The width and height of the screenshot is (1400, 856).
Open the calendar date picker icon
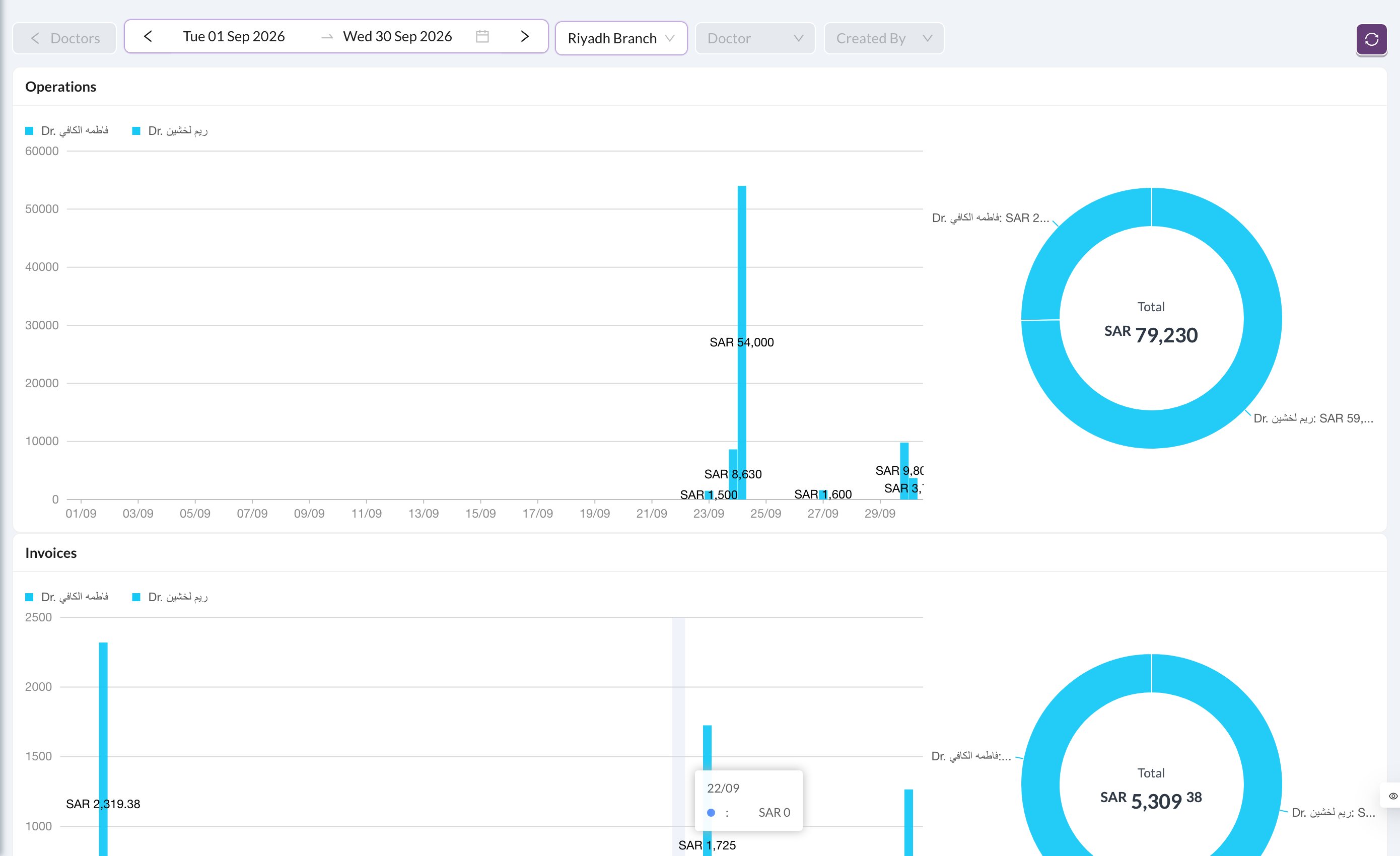[482, 37]
